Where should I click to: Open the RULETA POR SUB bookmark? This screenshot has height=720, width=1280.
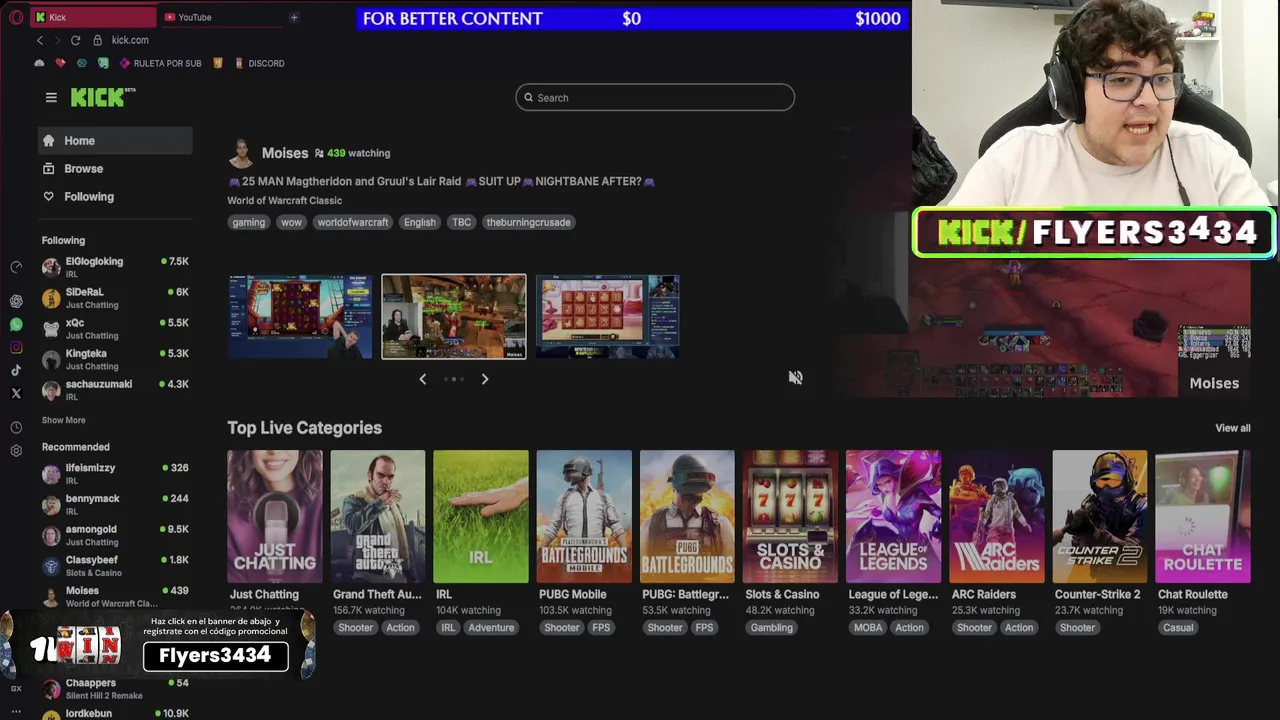(160, 63)
